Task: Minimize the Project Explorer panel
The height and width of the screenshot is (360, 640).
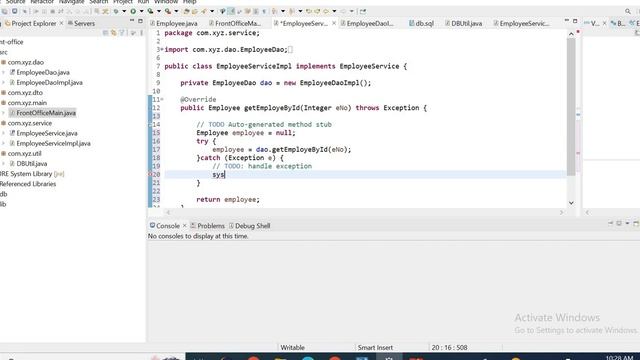Action: 132,21
